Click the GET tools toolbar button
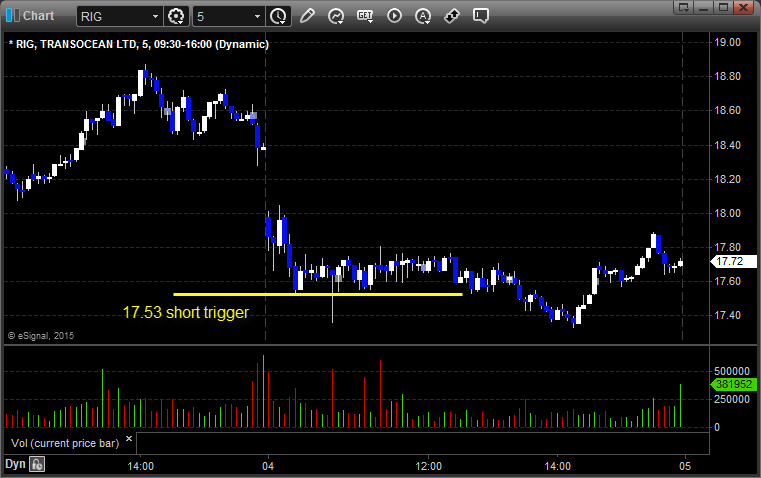The width and height of the screenshot is (761, 478). coord(365,16)
